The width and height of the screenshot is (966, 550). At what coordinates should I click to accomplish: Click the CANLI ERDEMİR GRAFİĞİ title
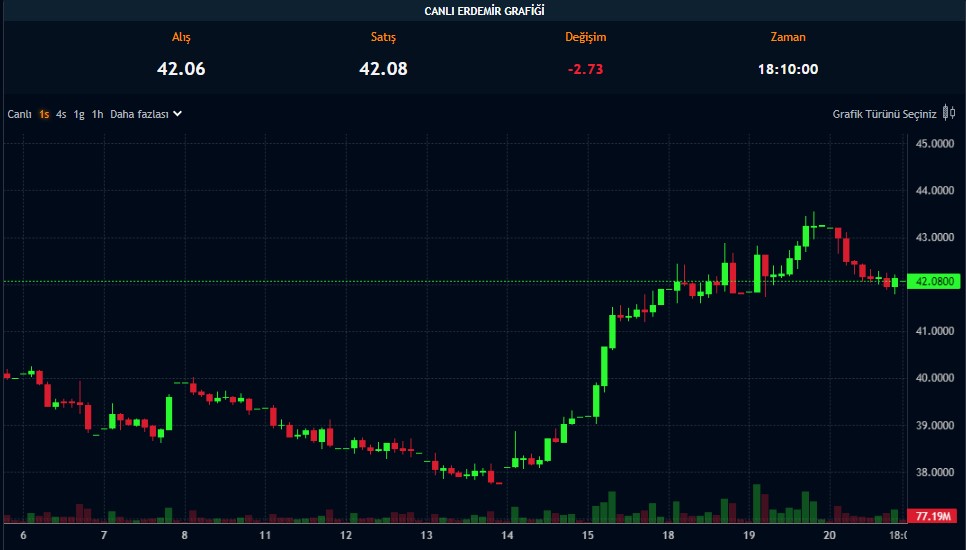click(x=484, y=11)
